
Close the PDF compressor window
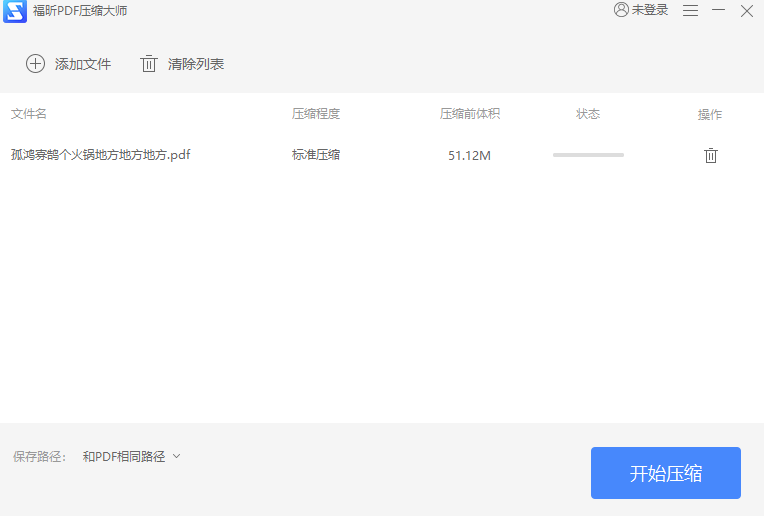pyautogui.click(x=746, y=10)
